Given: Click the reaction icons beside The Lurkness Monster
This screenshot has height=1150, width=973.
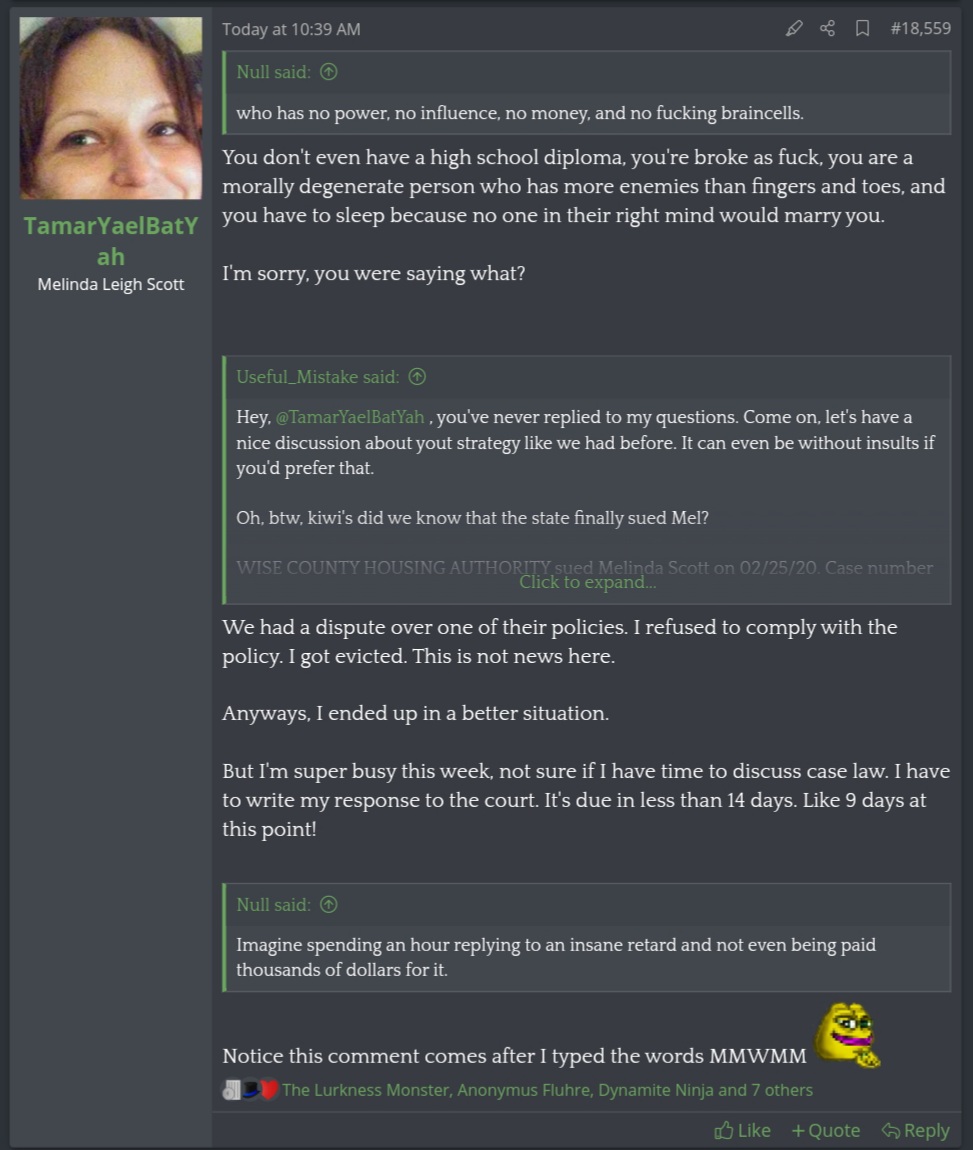Looking at the screenshot, I should 250,1090.
